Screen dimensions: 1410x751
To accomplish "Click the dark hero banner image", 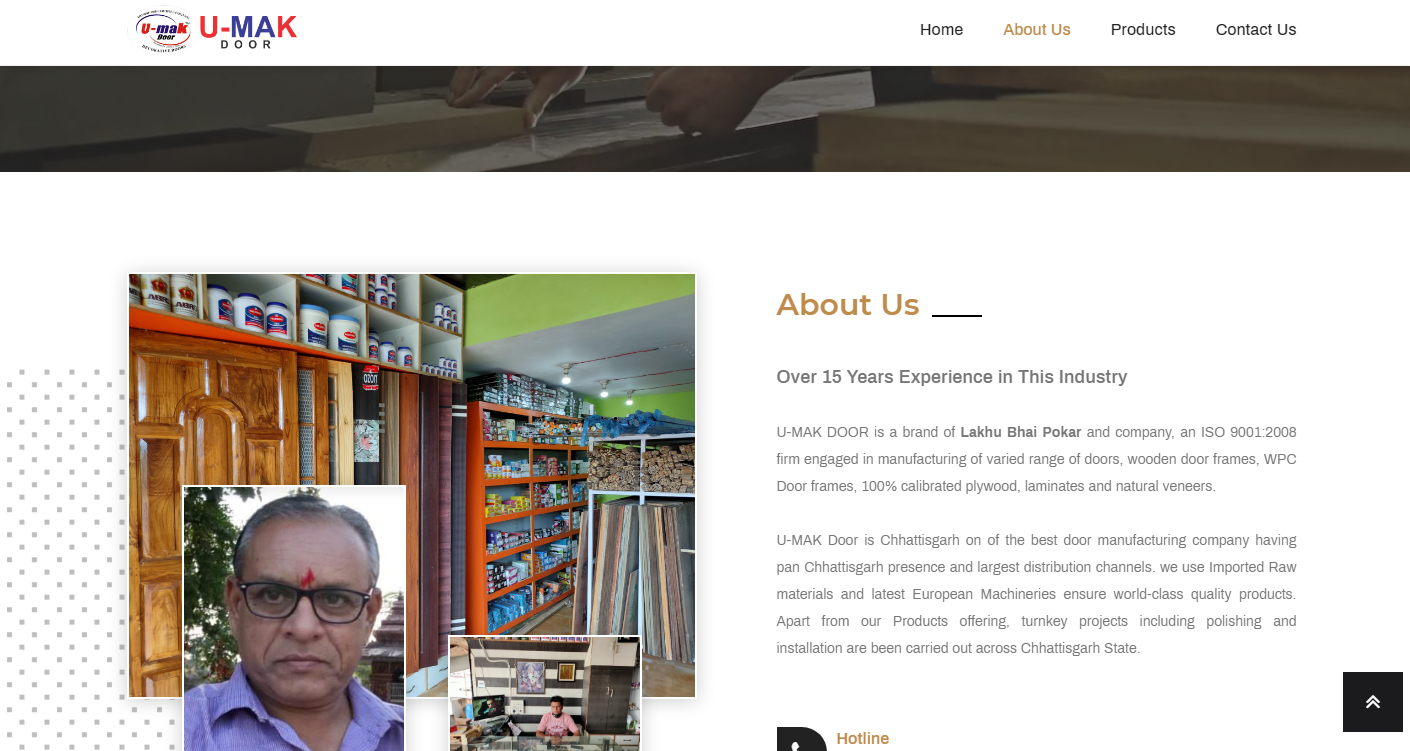I will tap(705, 119).
